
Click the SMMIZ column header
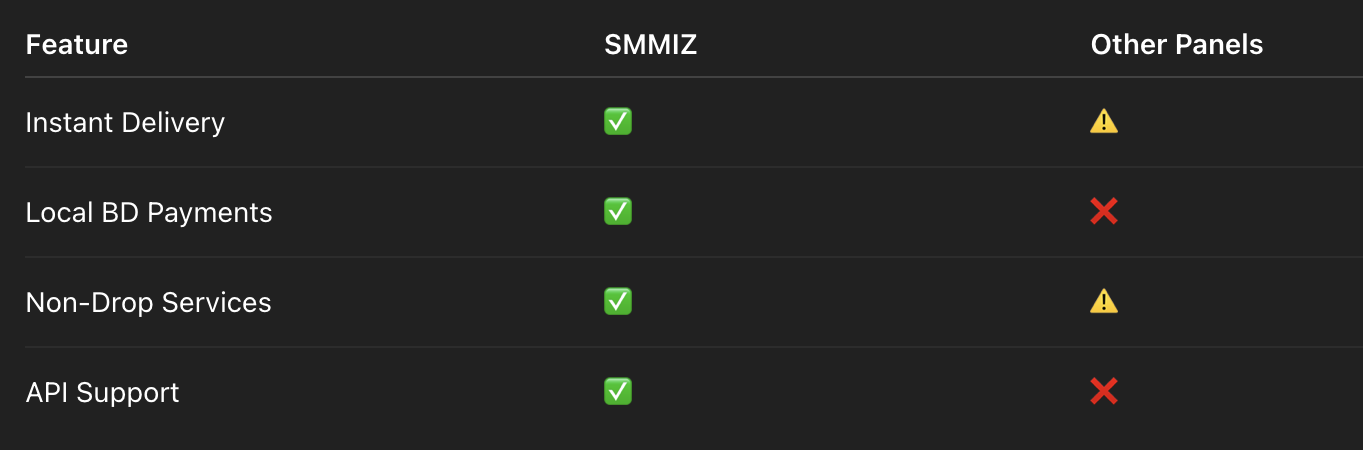coord(650,45)
